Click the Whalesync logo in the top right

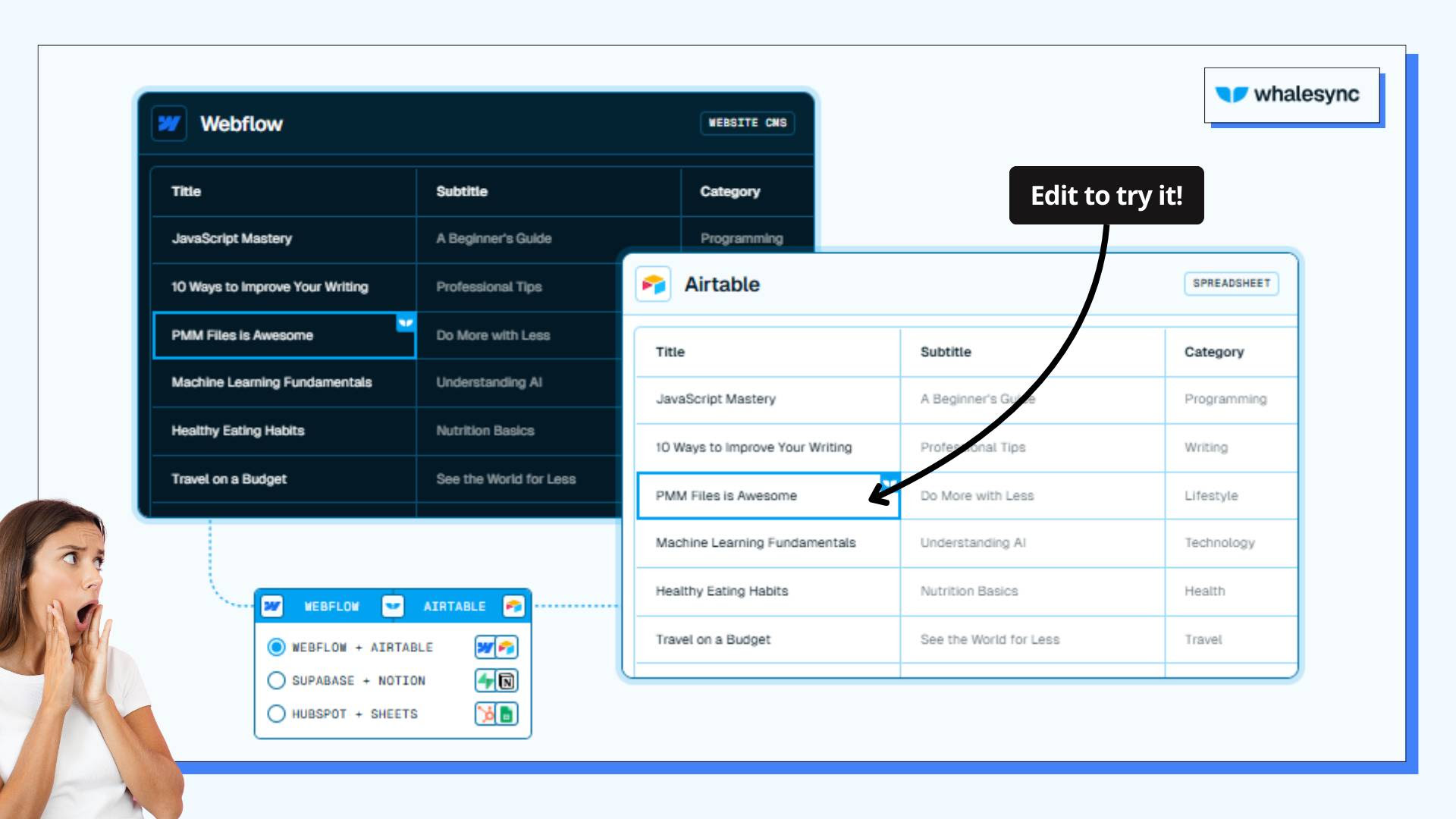tap(1289, 93)
